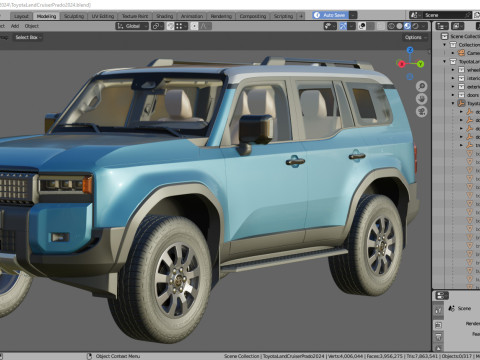Expand the interior collection
The image size is (480, 360).
453,78
